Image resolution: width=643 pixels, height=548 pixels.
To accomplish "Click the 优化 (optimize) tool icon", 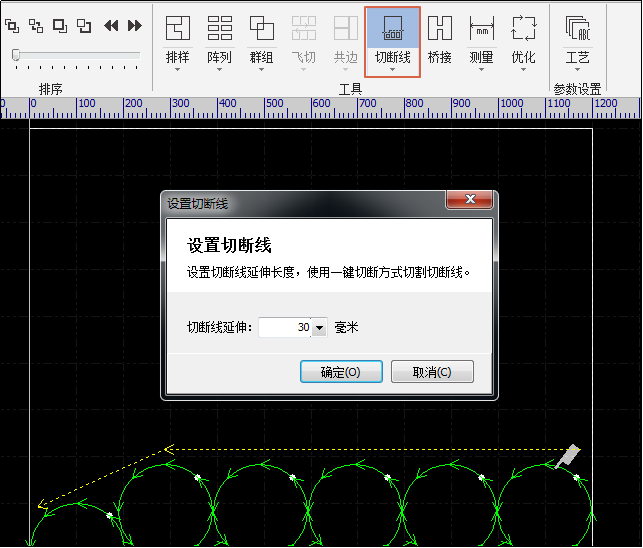I will click(523, 29).
